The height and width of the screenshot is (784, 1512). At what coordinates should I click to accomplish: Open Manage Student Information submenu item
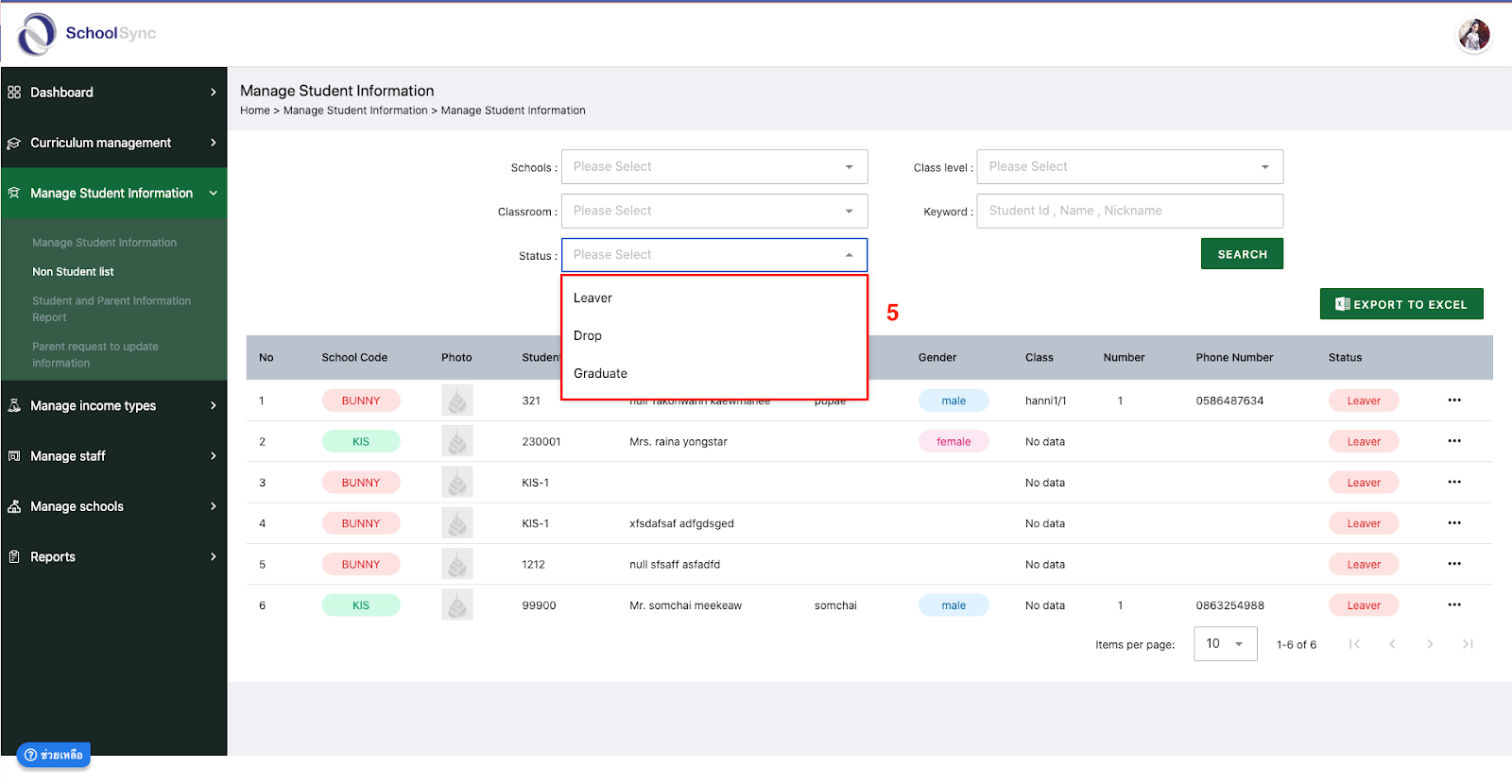[104, 243]
